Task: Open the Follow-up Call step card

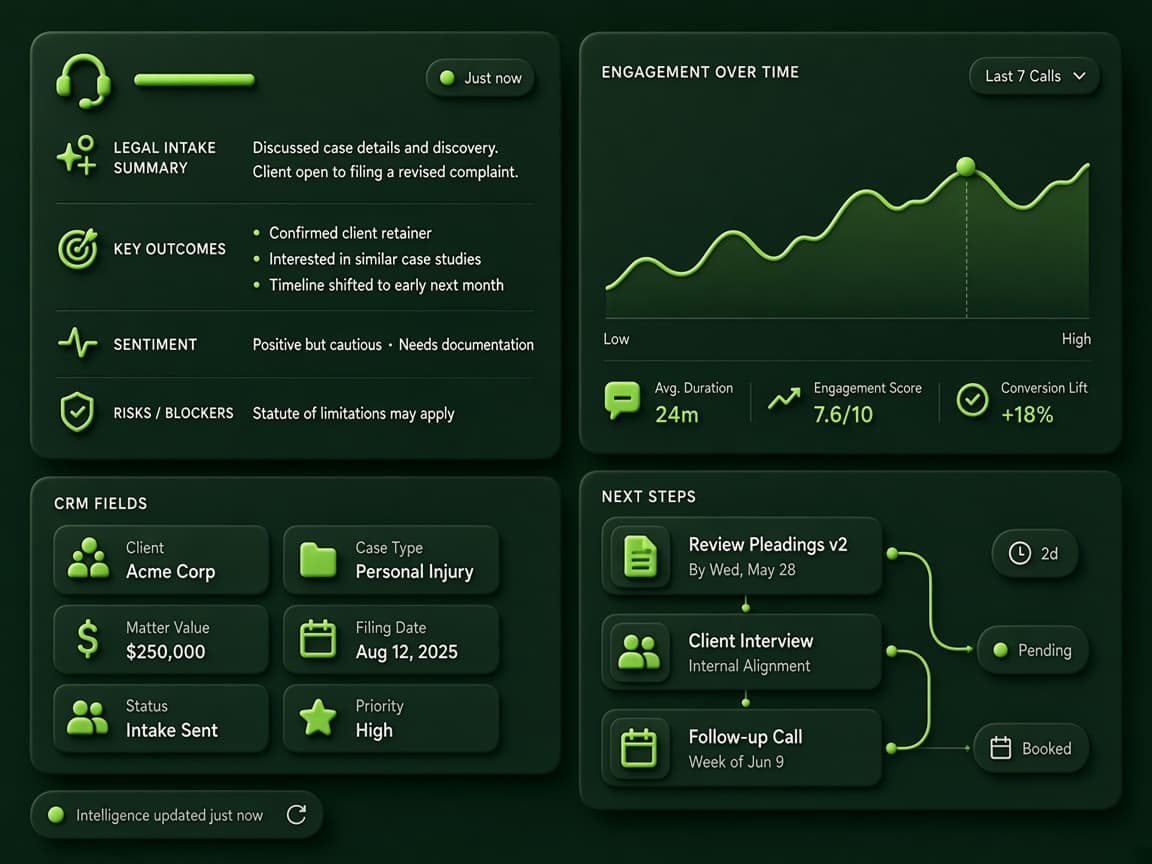Action: coord(741,748)
